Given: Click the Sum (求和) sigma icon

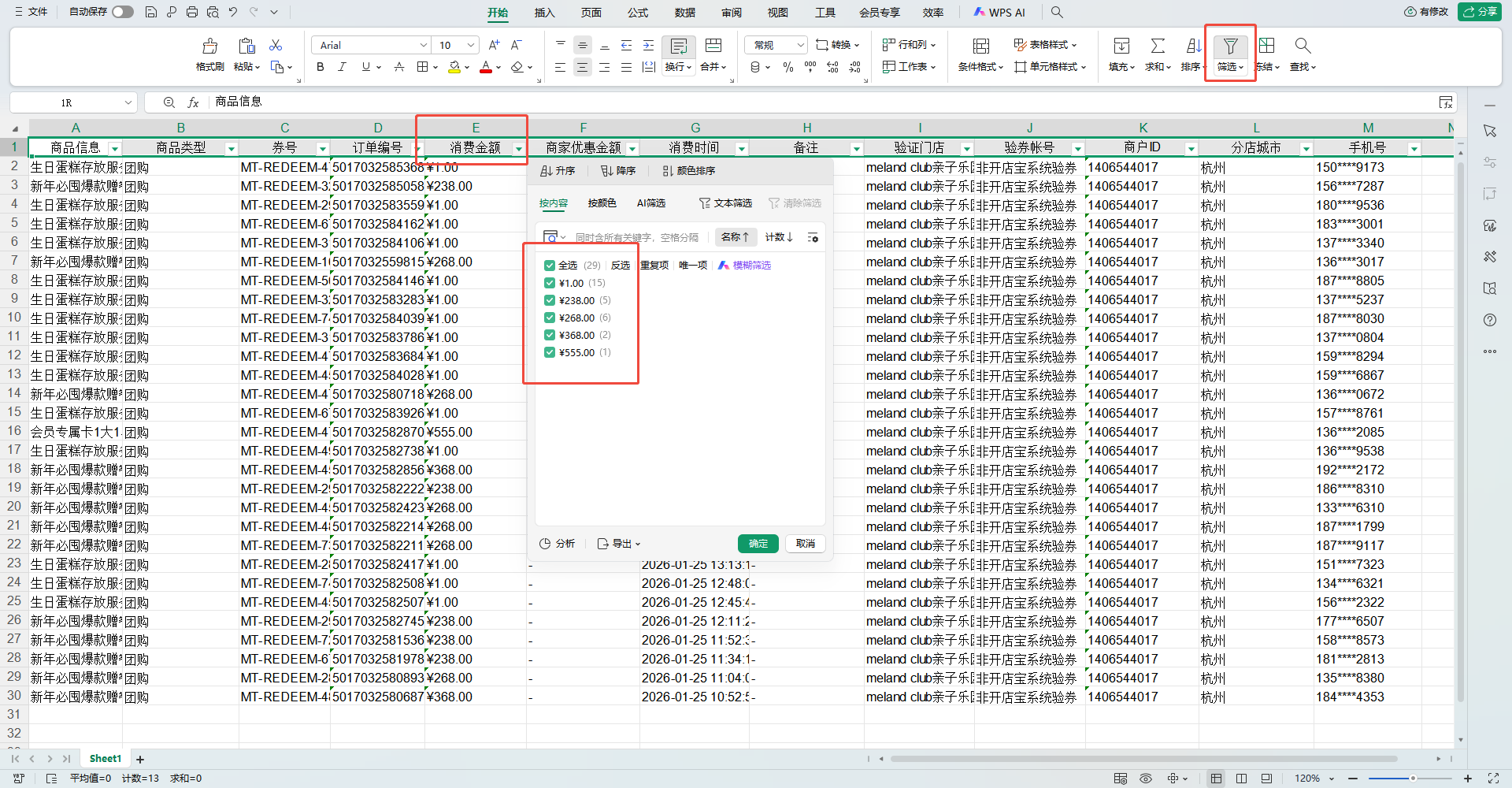Looking at the screenshot, I should click(1158, 46).
